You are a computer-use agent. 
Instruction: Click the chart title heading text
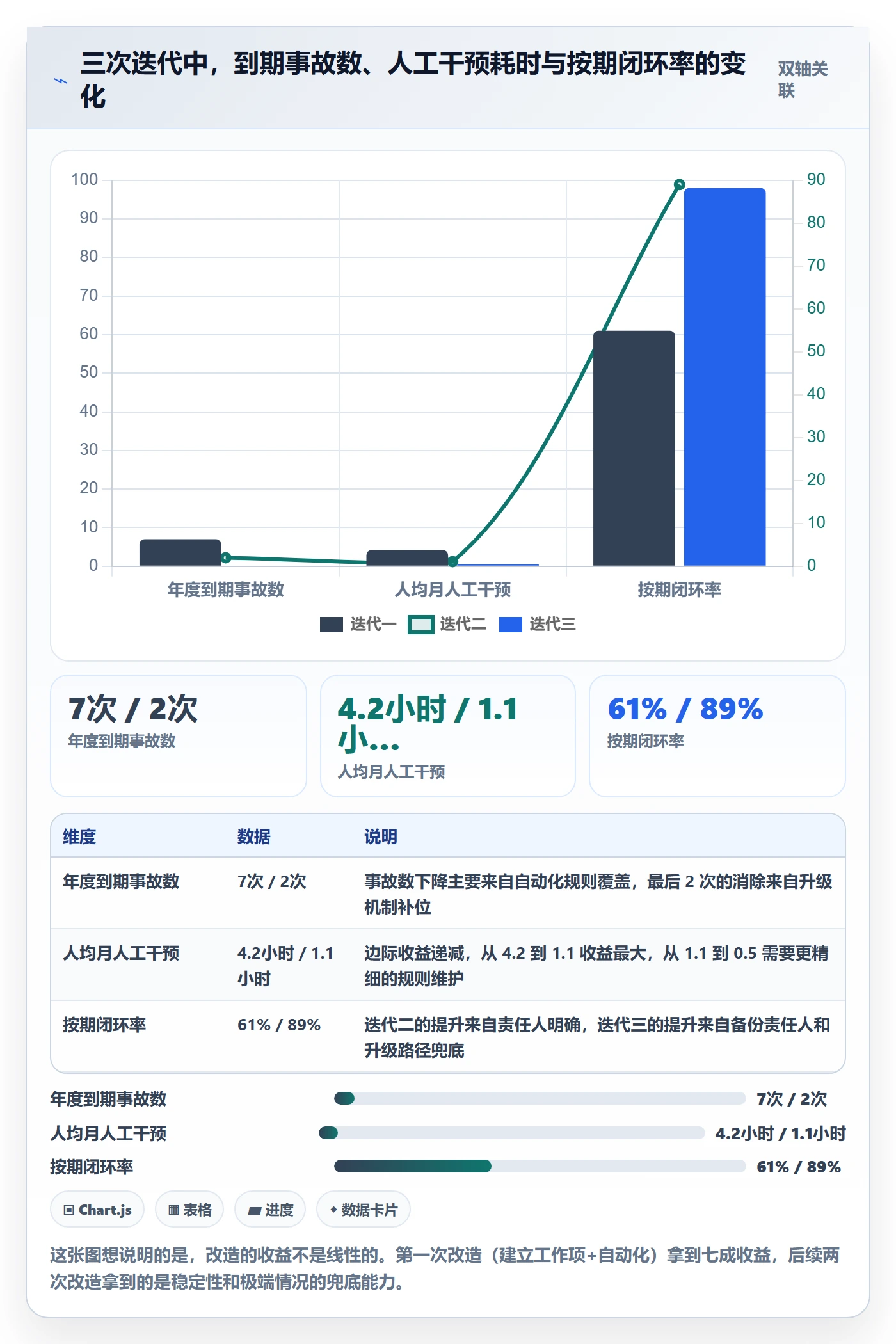(x=413, y=80)
